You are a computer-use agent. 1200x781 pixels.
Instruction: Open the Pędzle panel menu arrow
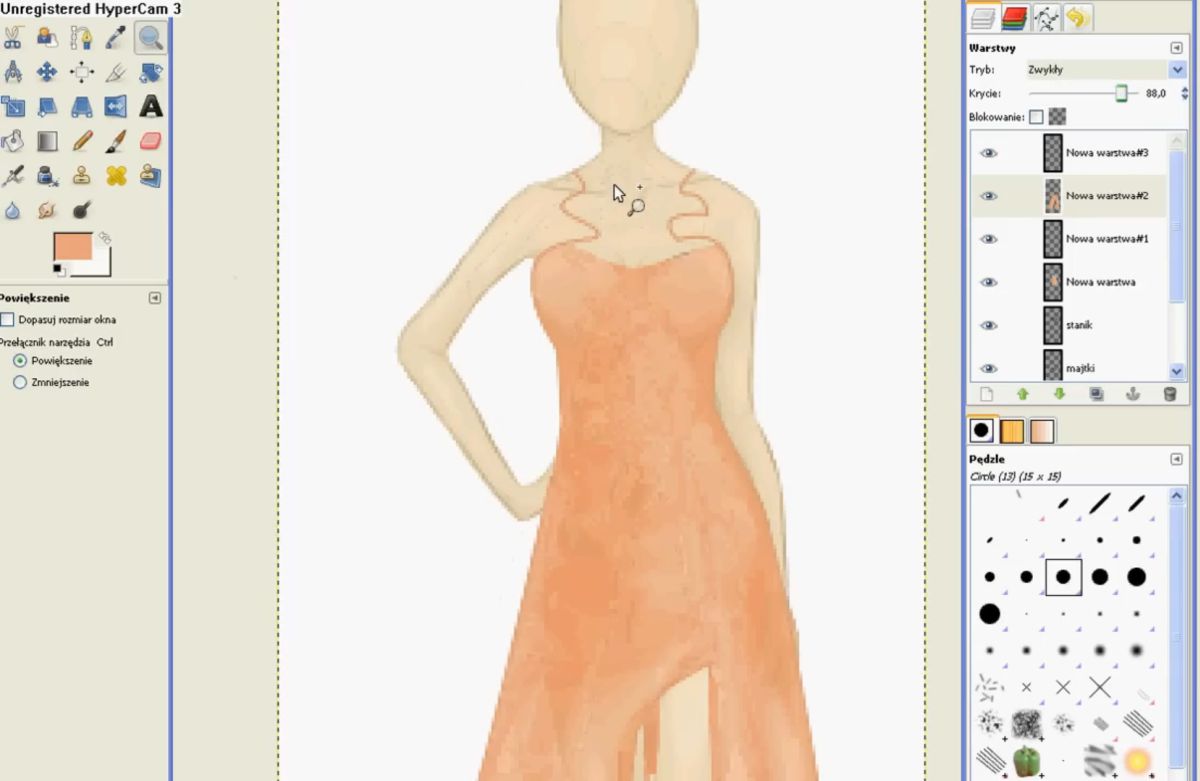click(1176, 459)
